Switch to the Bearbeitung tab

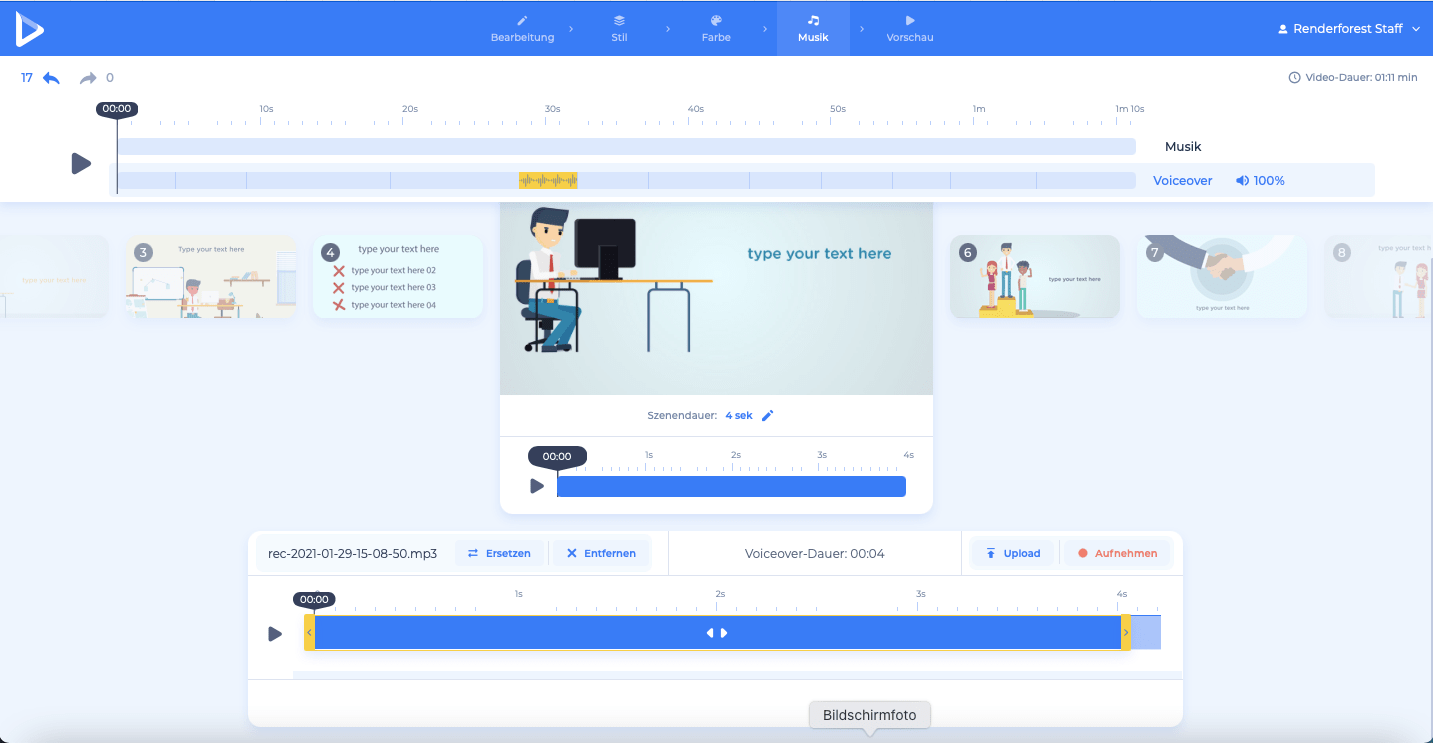coord(522,28)
